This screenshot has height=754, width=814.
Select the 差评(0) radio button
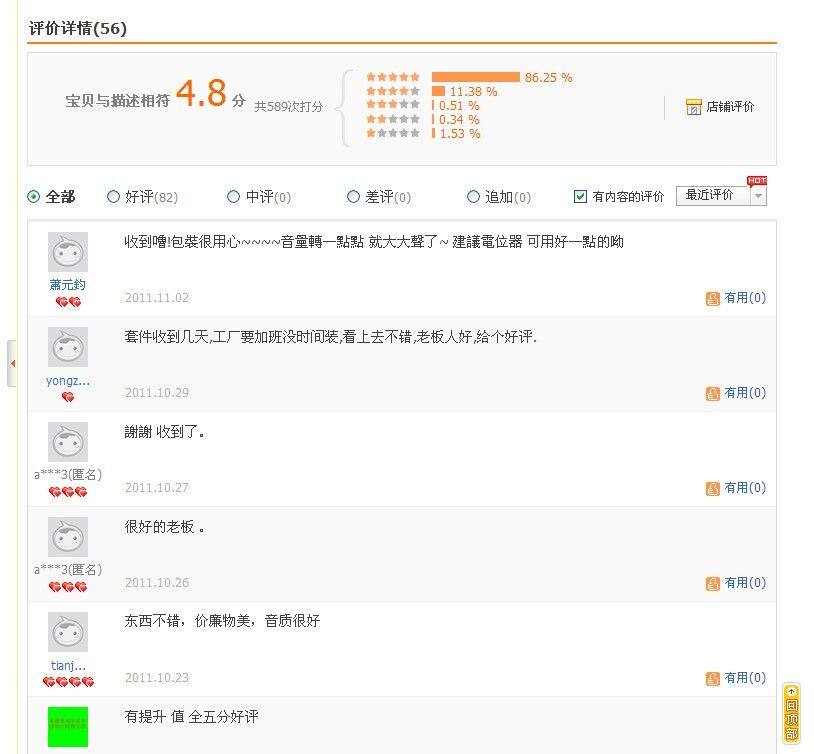pyautogui.click(x=353, y=197)
